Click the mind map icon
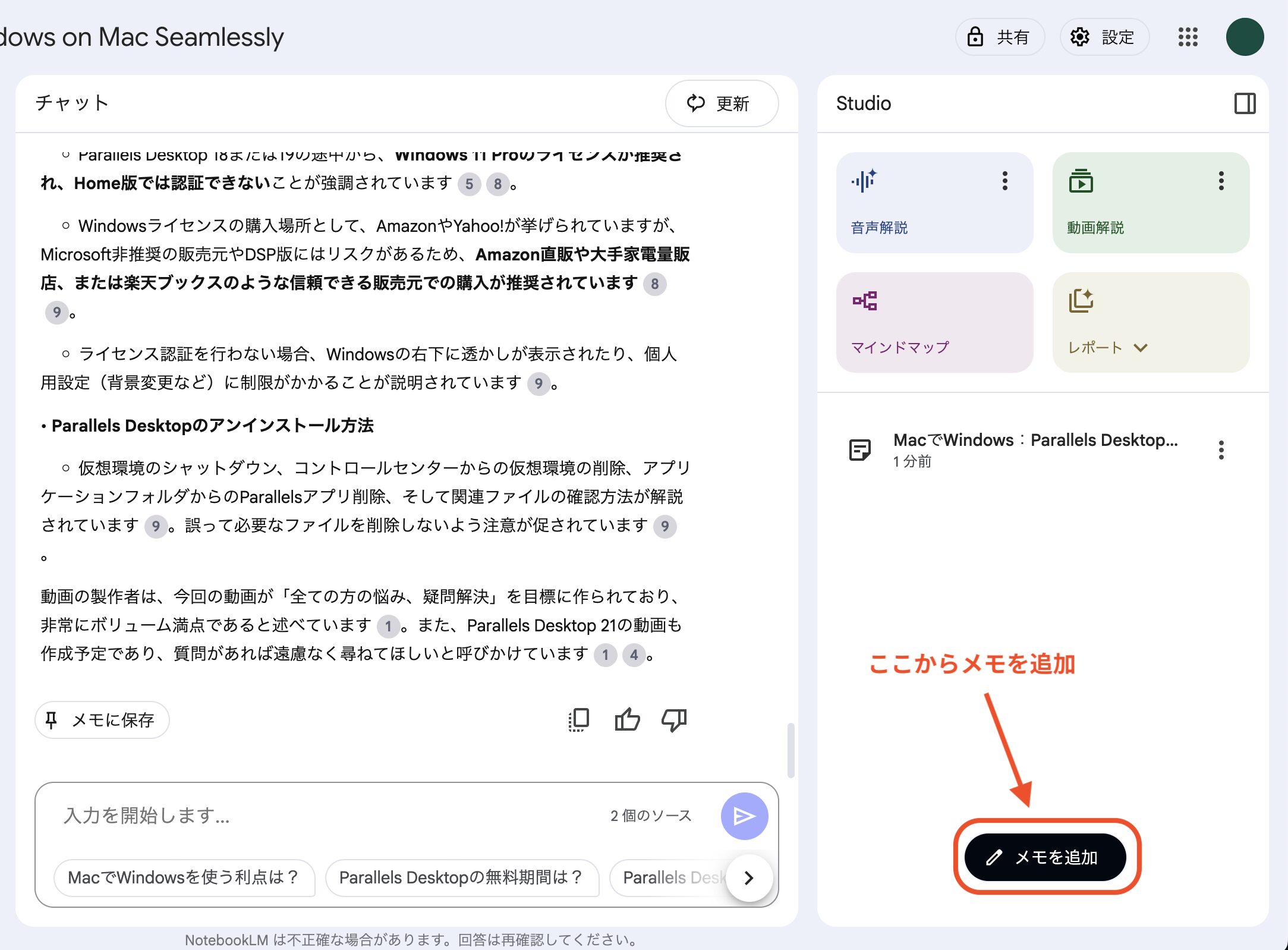This screenshot has height=950, width=1288. [x=865, y=301]
